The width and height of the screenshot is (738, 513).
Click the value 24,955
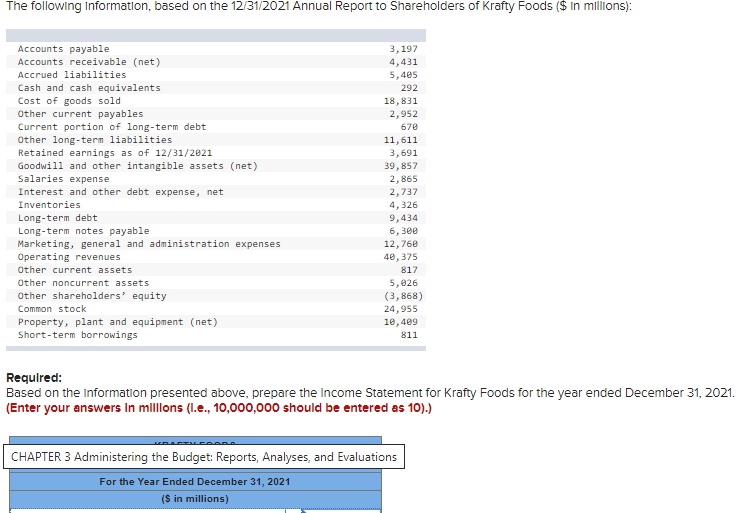tap(401, 309)
